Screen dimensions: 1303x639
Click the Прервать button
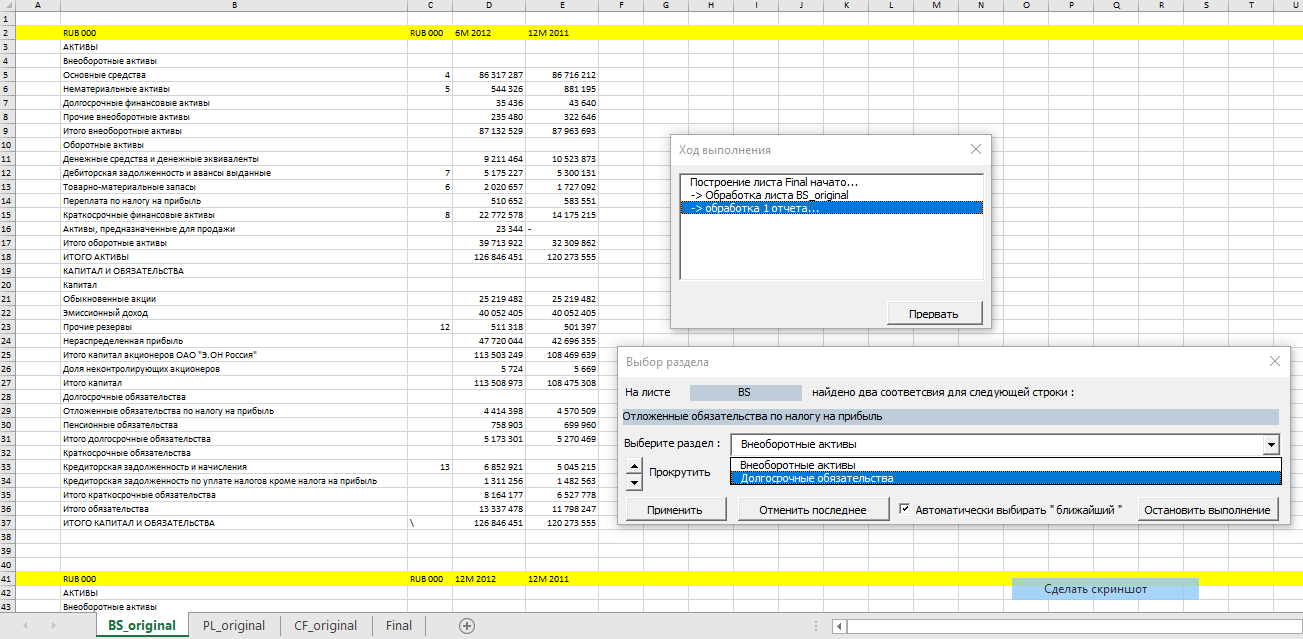click(934, 314)
